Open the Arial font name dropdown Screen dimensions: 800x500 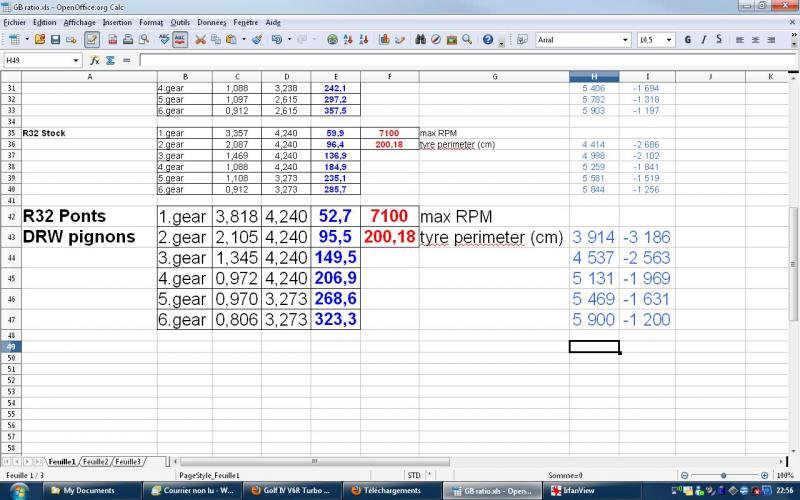pos(626,40)
